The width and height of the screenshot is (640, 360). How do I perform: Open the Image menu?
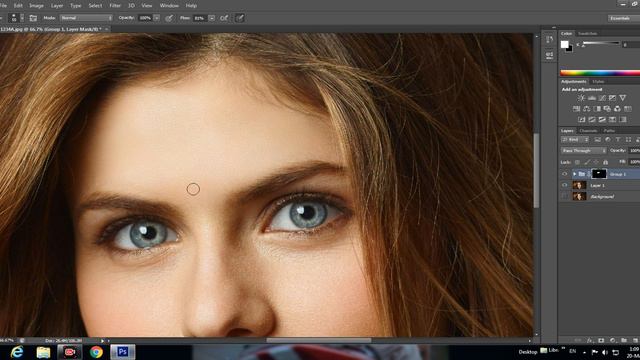pos(36,6)
